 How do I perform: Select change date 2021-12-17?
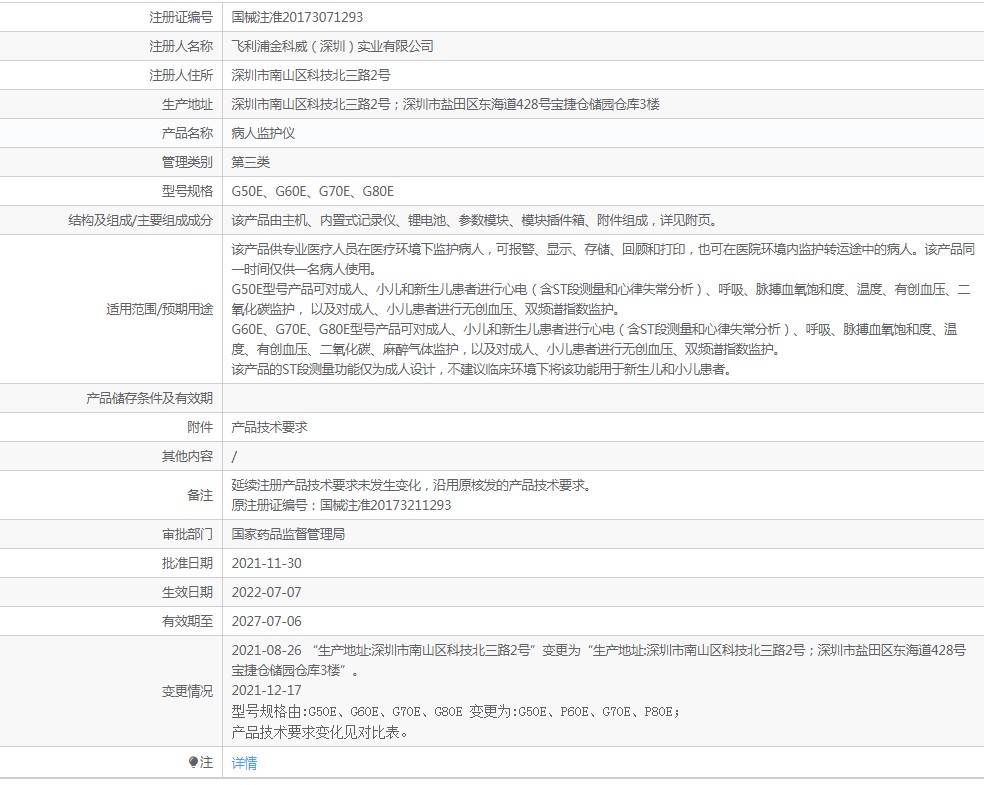[x=266, y=690]
